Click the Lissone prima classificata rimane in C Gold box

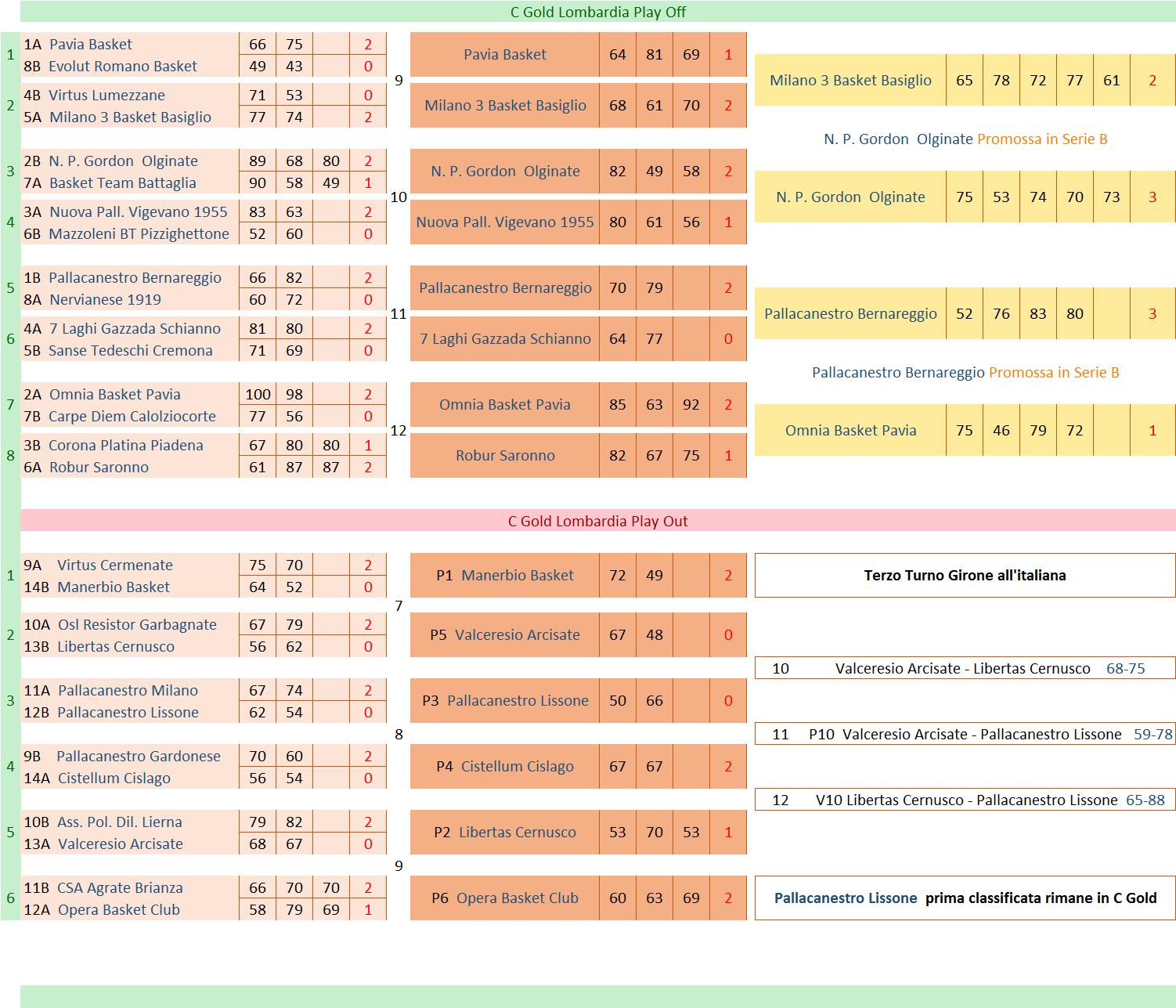coord(965,898)
